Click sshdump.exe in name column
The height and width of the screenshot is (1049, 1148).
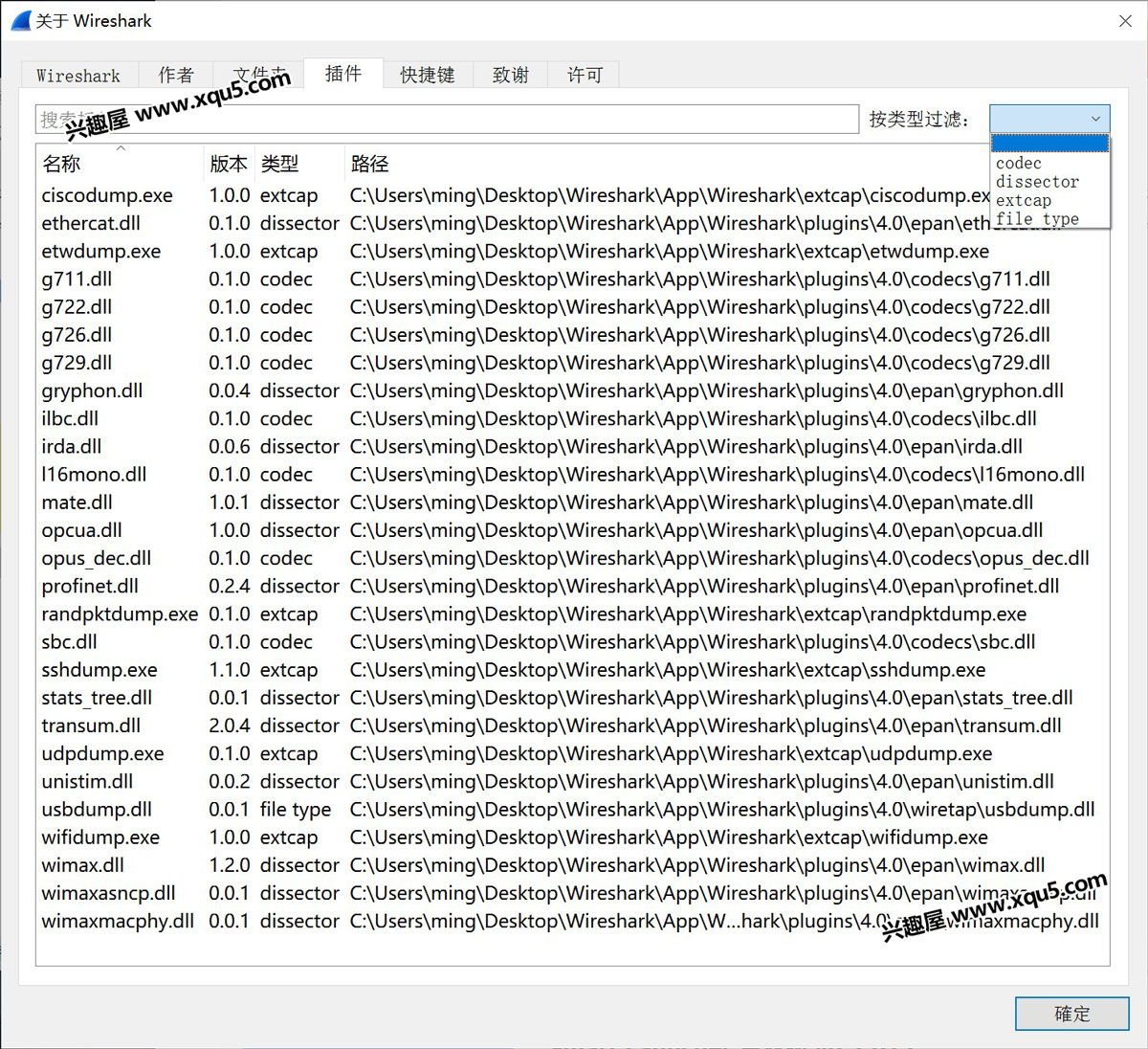(x=99, y=670)
